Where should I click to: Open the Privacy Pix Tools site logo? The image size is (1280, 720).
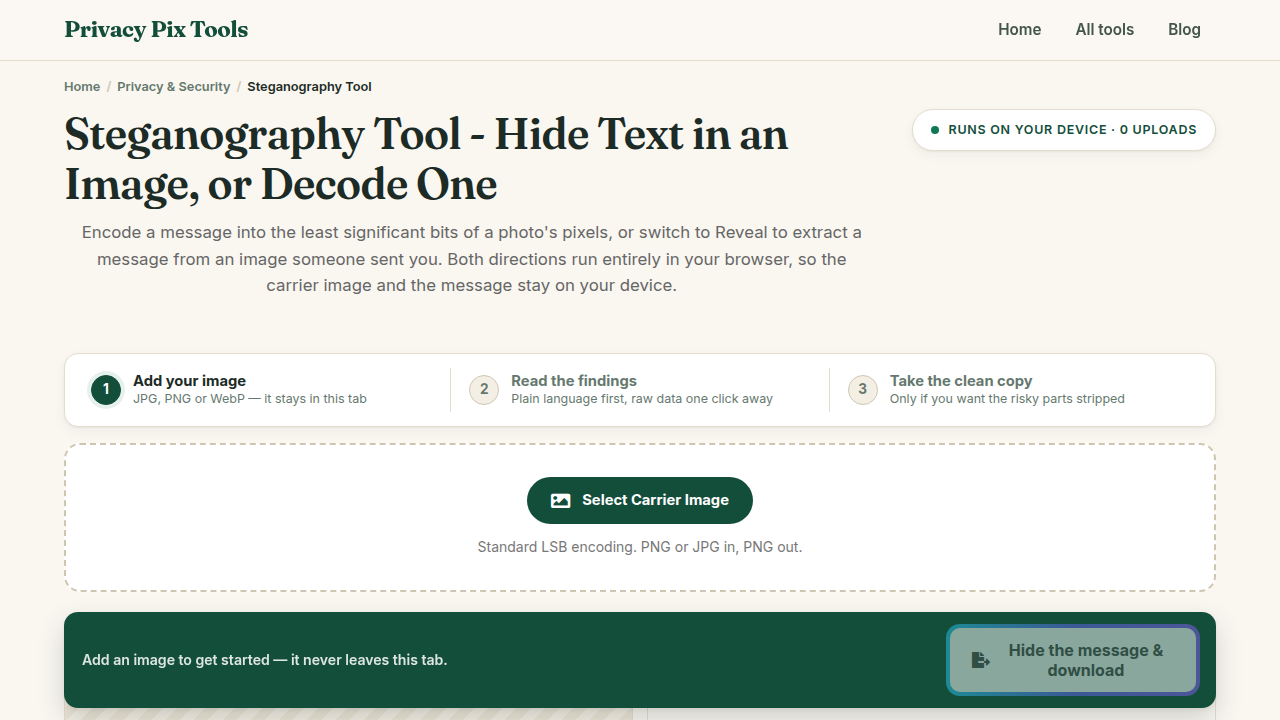[x=156, y=30]
